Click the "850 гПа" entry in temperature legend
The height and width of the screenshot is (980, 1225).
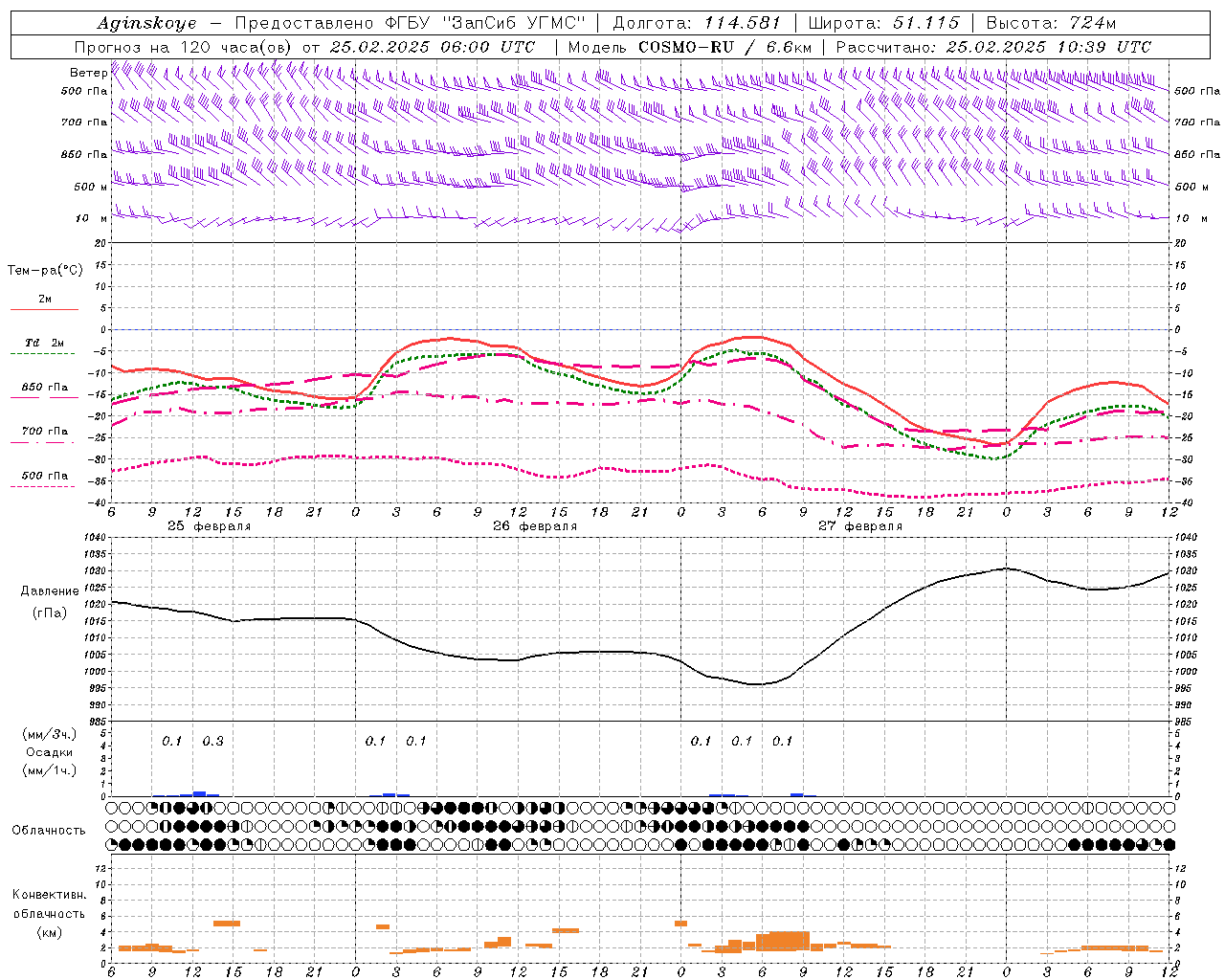pyautogui.click(x=45, y=388)
